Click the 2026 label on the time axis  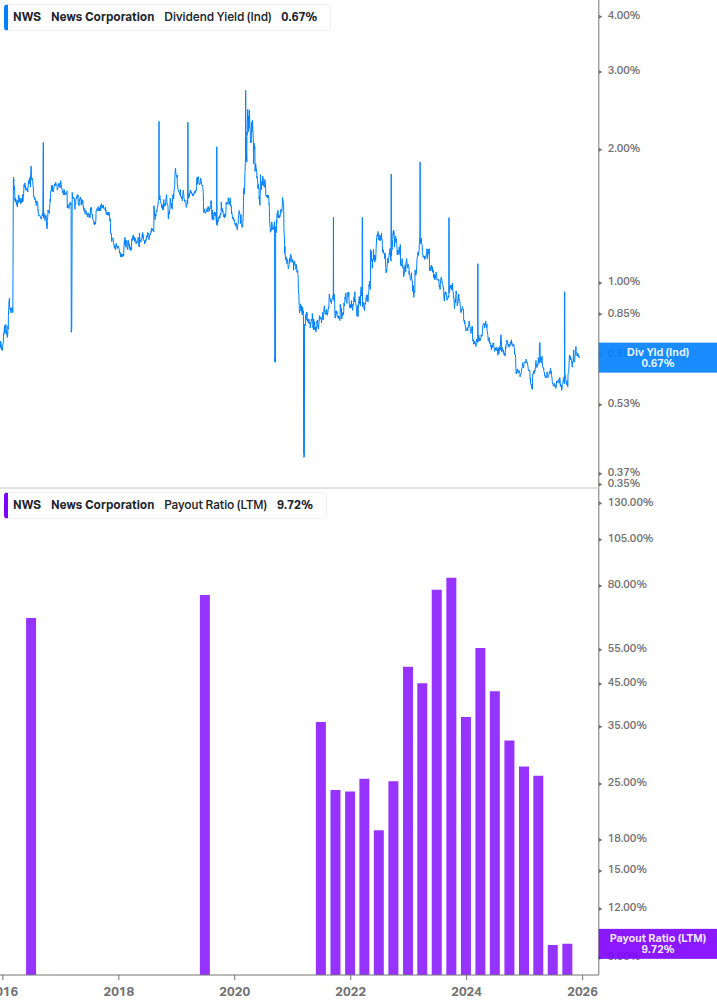582,991
